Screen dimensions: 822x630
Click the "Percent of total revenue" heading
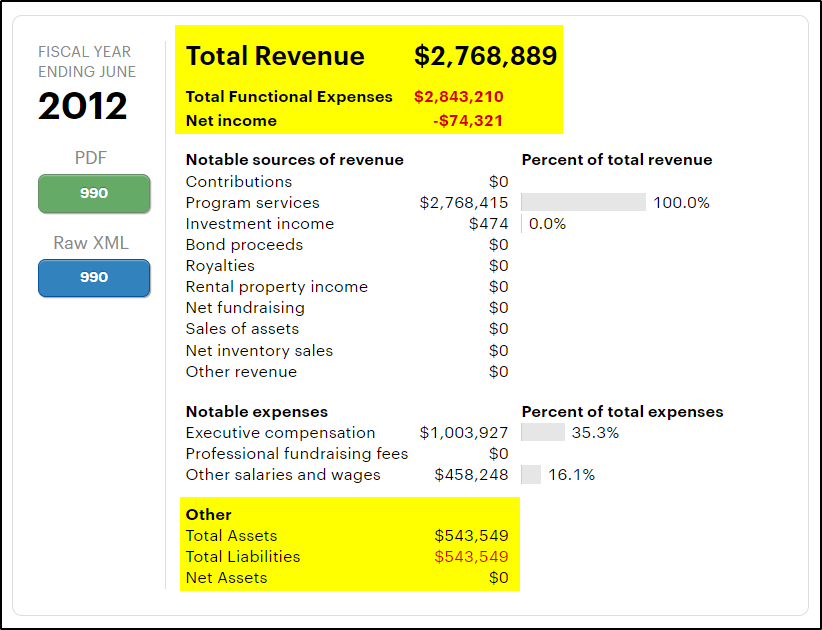(x=617, y=160)
